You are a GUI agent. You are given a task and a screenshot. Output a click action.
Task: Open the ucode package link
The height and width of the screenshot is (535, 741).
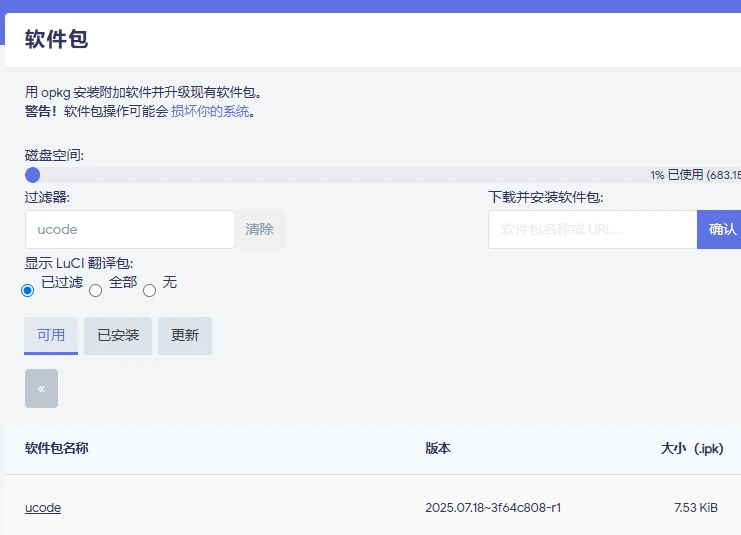click(43, 508)
